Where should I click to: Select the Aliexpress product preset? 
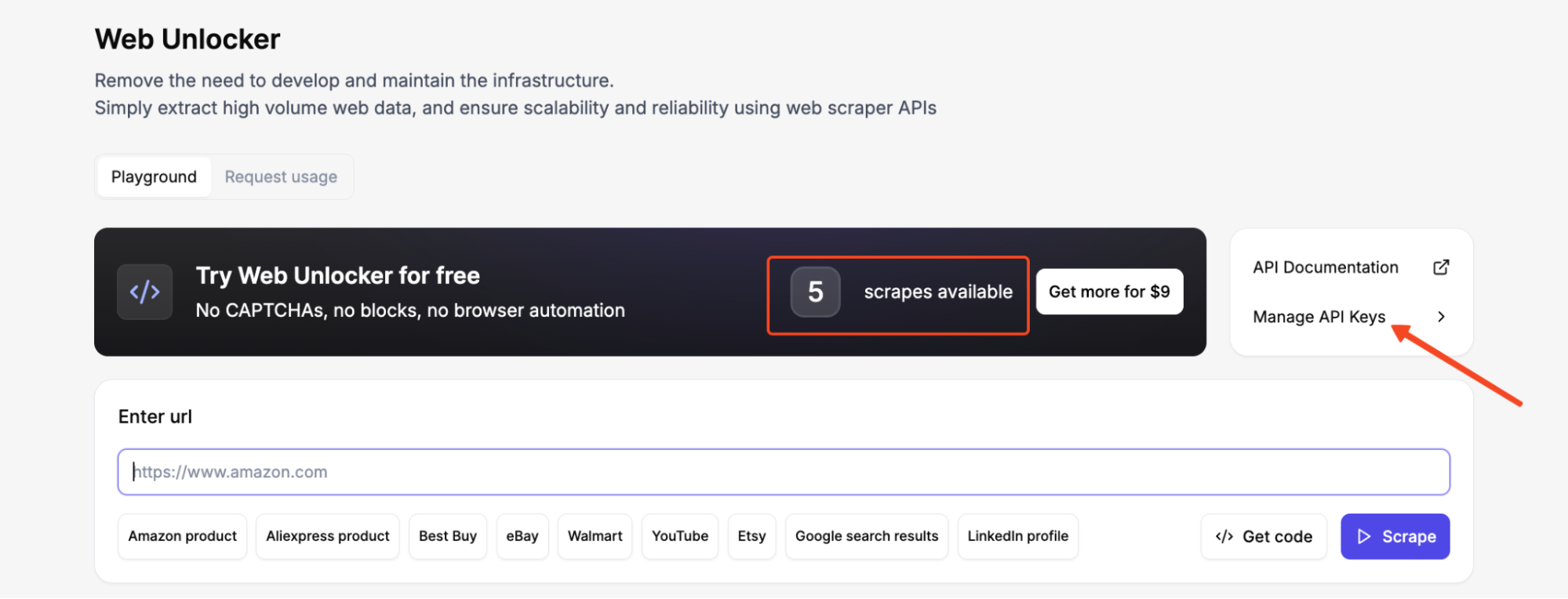click(x=328, y=536)
